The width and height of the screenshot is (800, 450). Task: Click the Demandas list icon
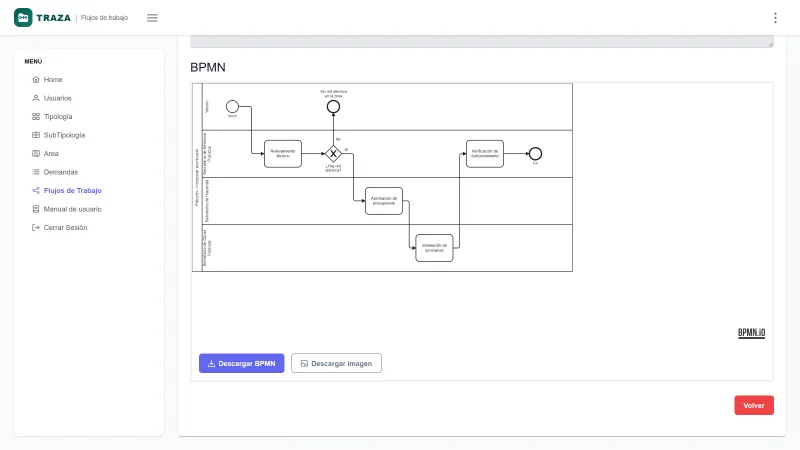coord(36,172)
